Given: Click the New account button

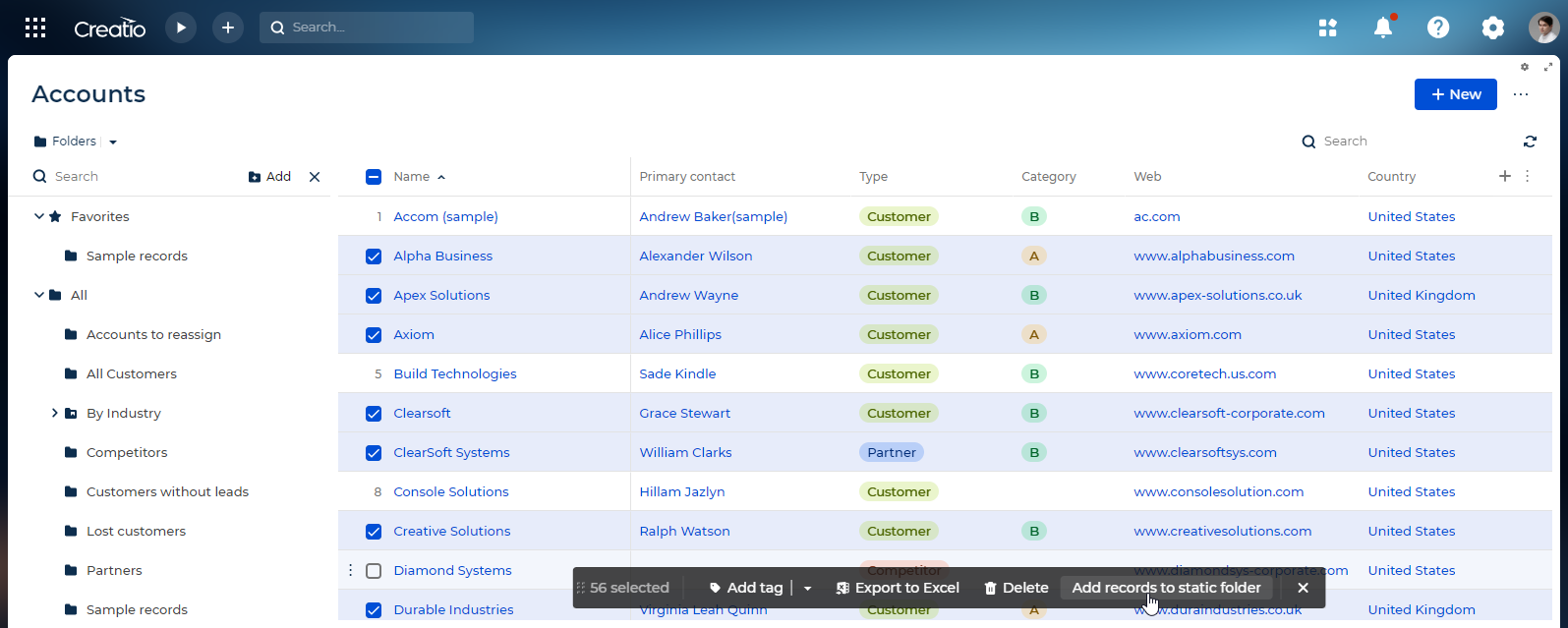Looking at the screenshot, I should [1455, 94].
